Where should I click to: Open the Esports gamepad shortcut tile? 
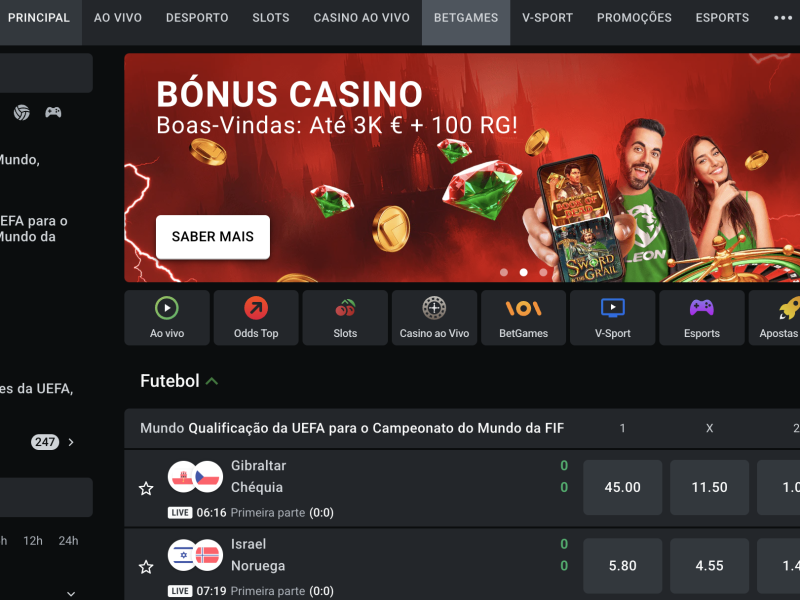(x=702, y=318)
